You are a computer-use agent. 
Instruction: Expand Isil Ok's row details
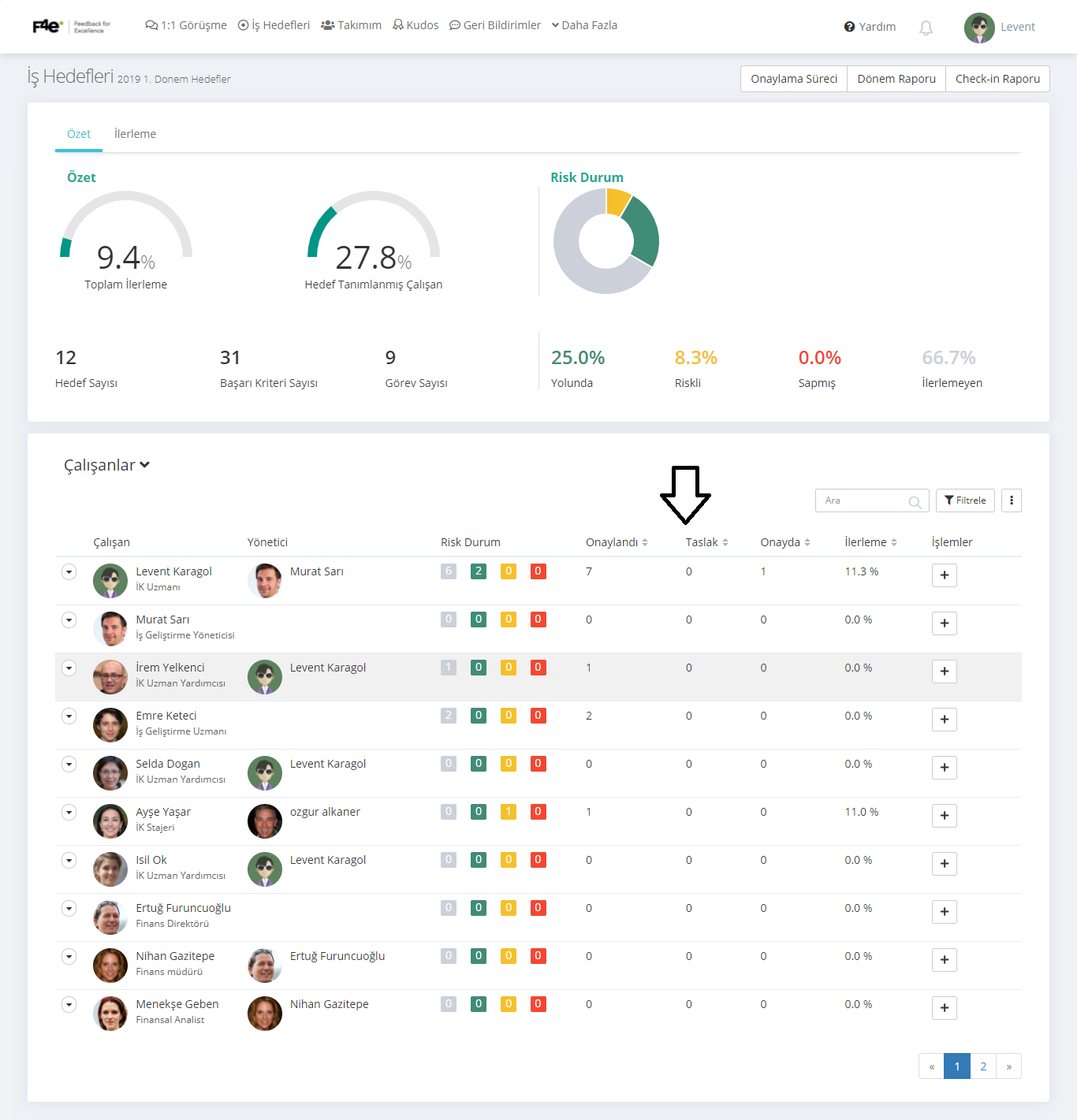[69, 861]
